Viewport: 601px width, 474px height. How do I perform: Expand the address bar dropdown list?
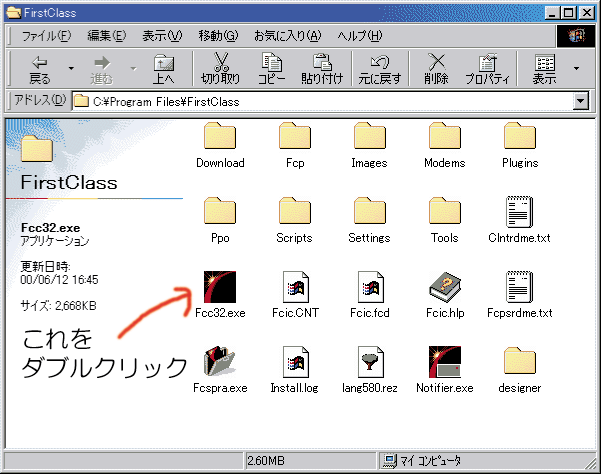(581, 101)
